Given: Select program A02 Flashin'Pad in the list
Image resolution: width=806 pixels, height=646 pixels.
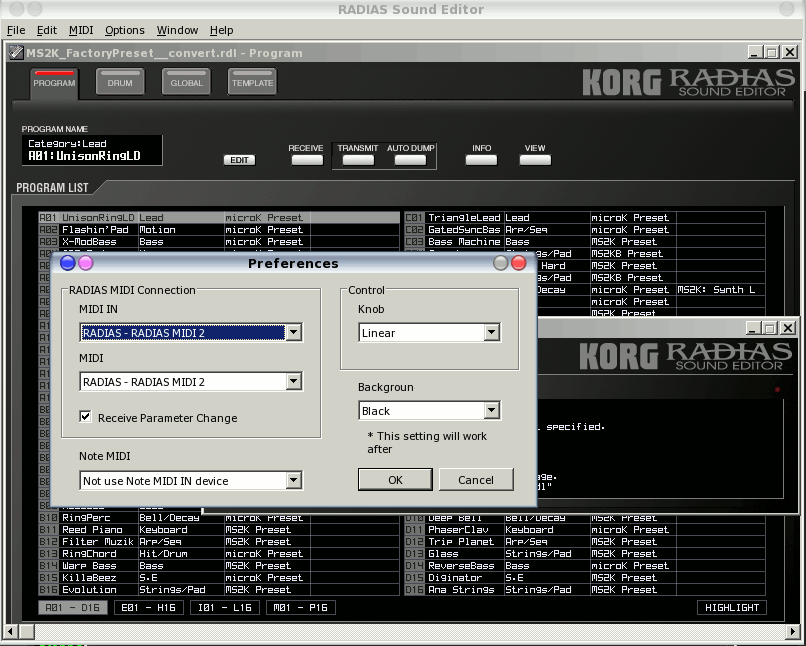Looking at the screenshot, I should [219, 230].
